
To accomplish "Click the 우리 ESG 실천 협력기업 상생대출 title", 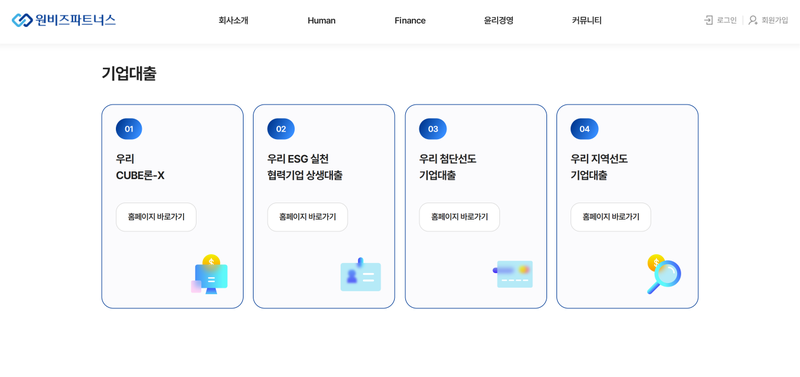I will pos(305,167).
